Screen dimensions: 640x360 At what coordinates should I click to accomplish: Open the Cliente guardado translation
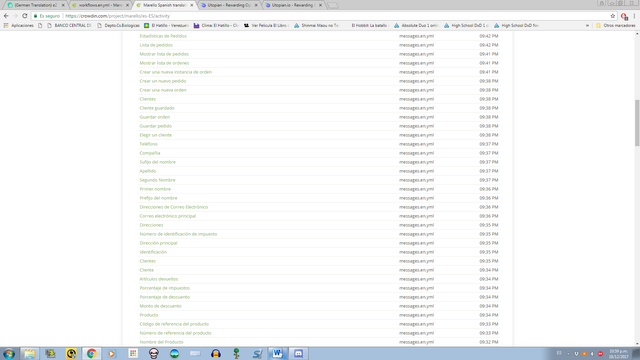(157, 108)
